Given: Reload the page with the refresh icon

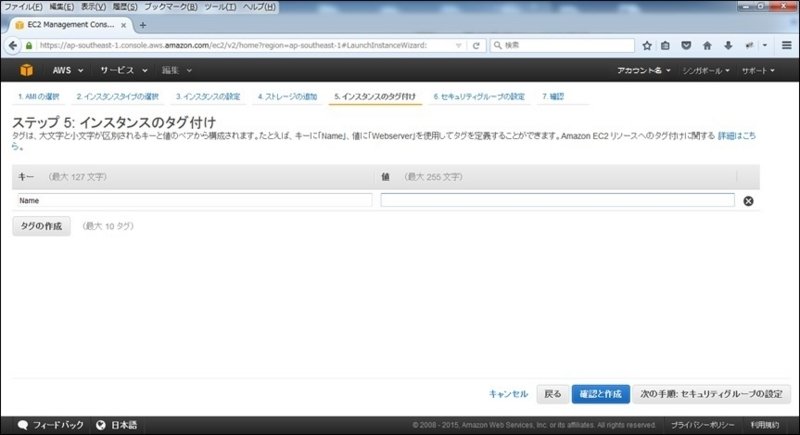Looking at the screenshot, I should pyautogui.click(x=477, y=45).
